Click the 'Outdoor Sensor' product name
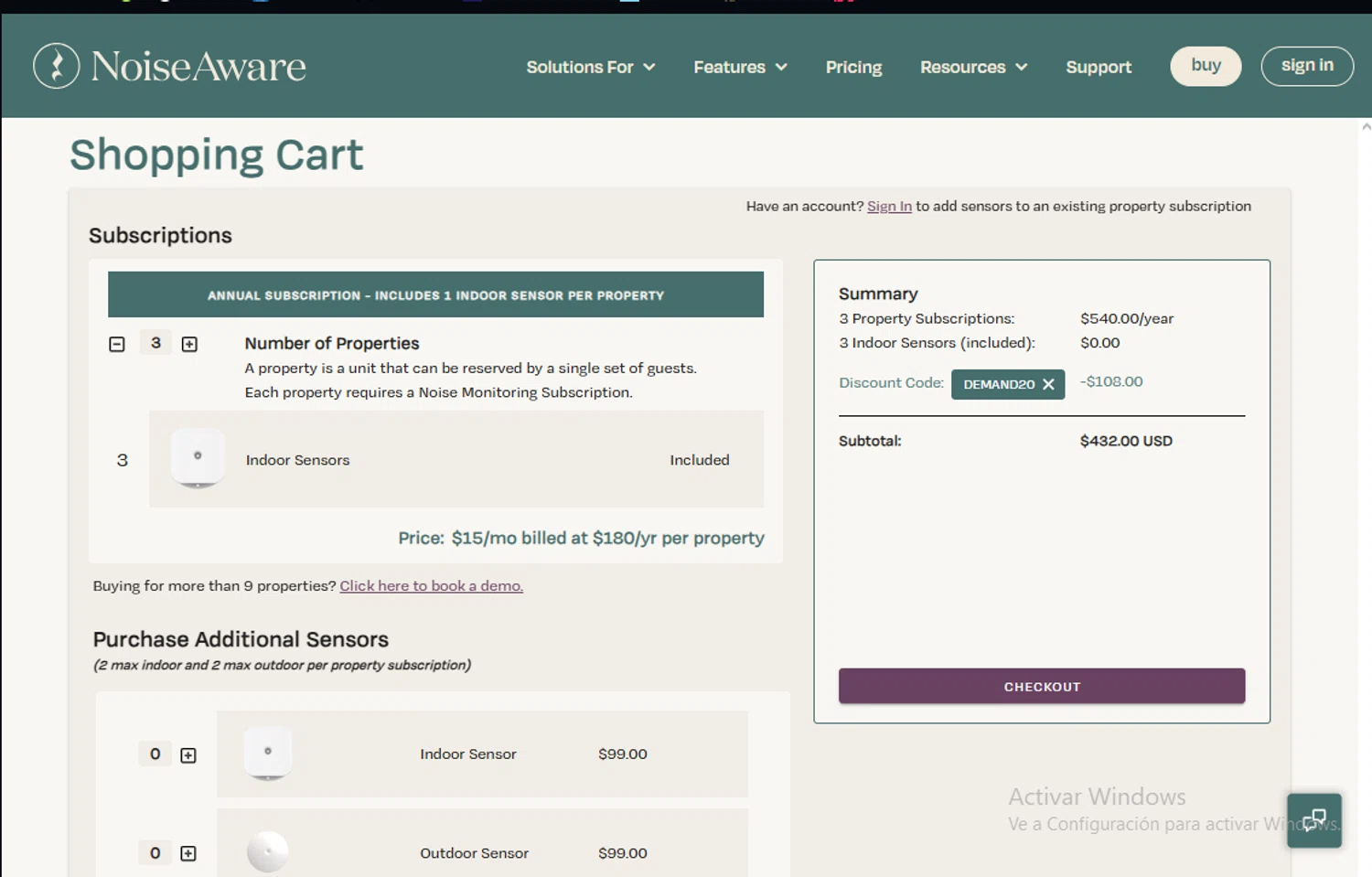 coord(474,853)
